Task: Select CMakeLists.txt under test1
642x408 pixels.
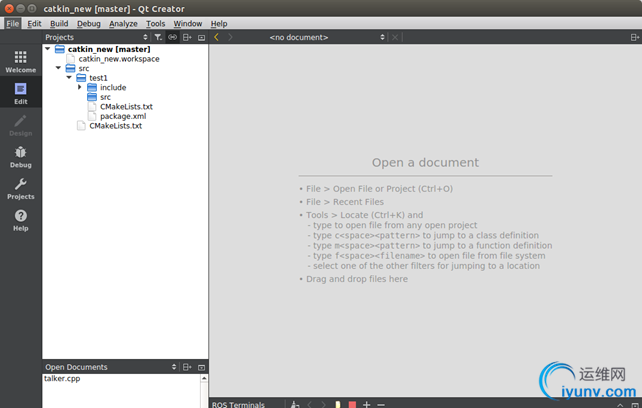Action: (126, 107)
